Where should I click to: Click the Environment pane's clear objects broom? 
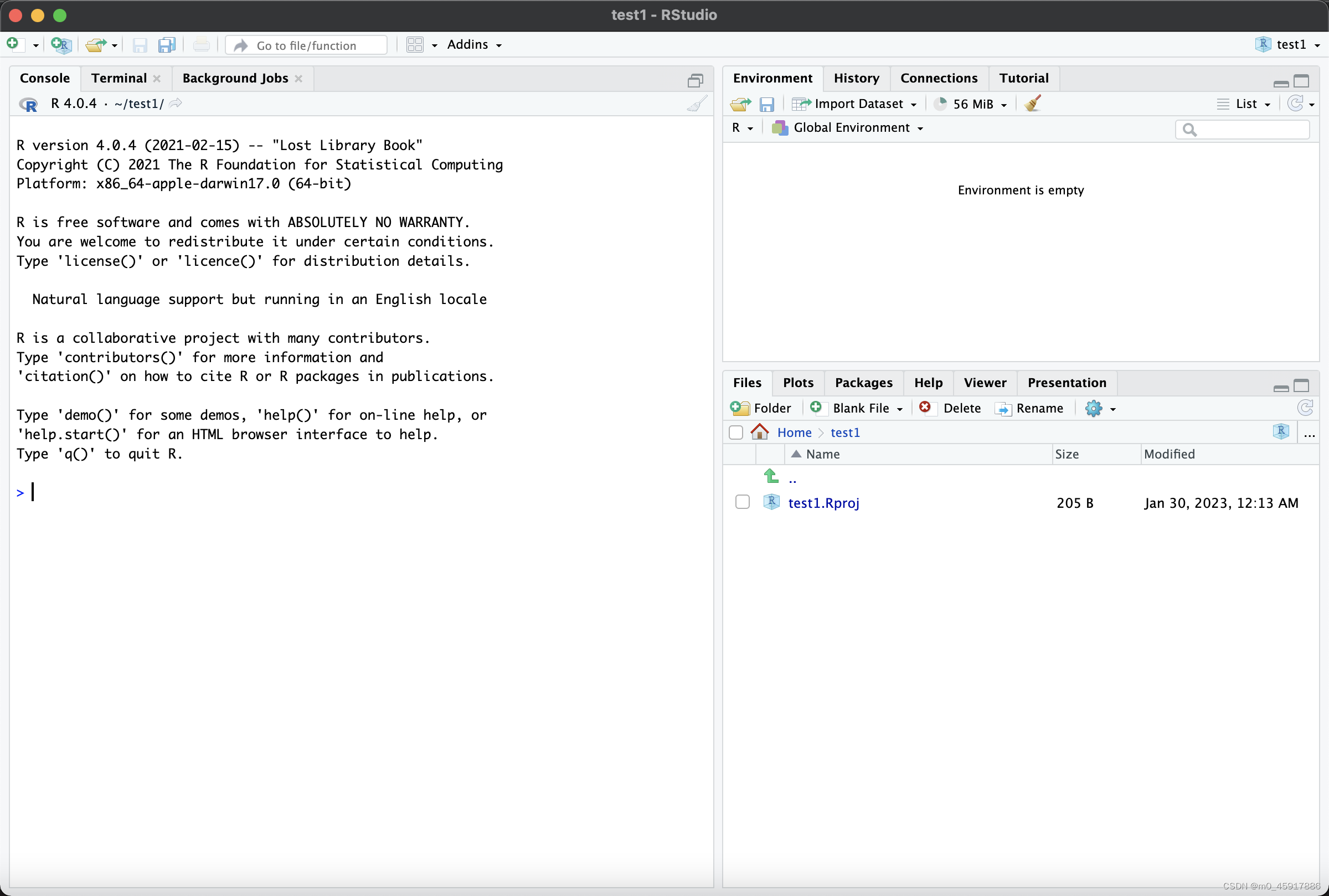1032,104
